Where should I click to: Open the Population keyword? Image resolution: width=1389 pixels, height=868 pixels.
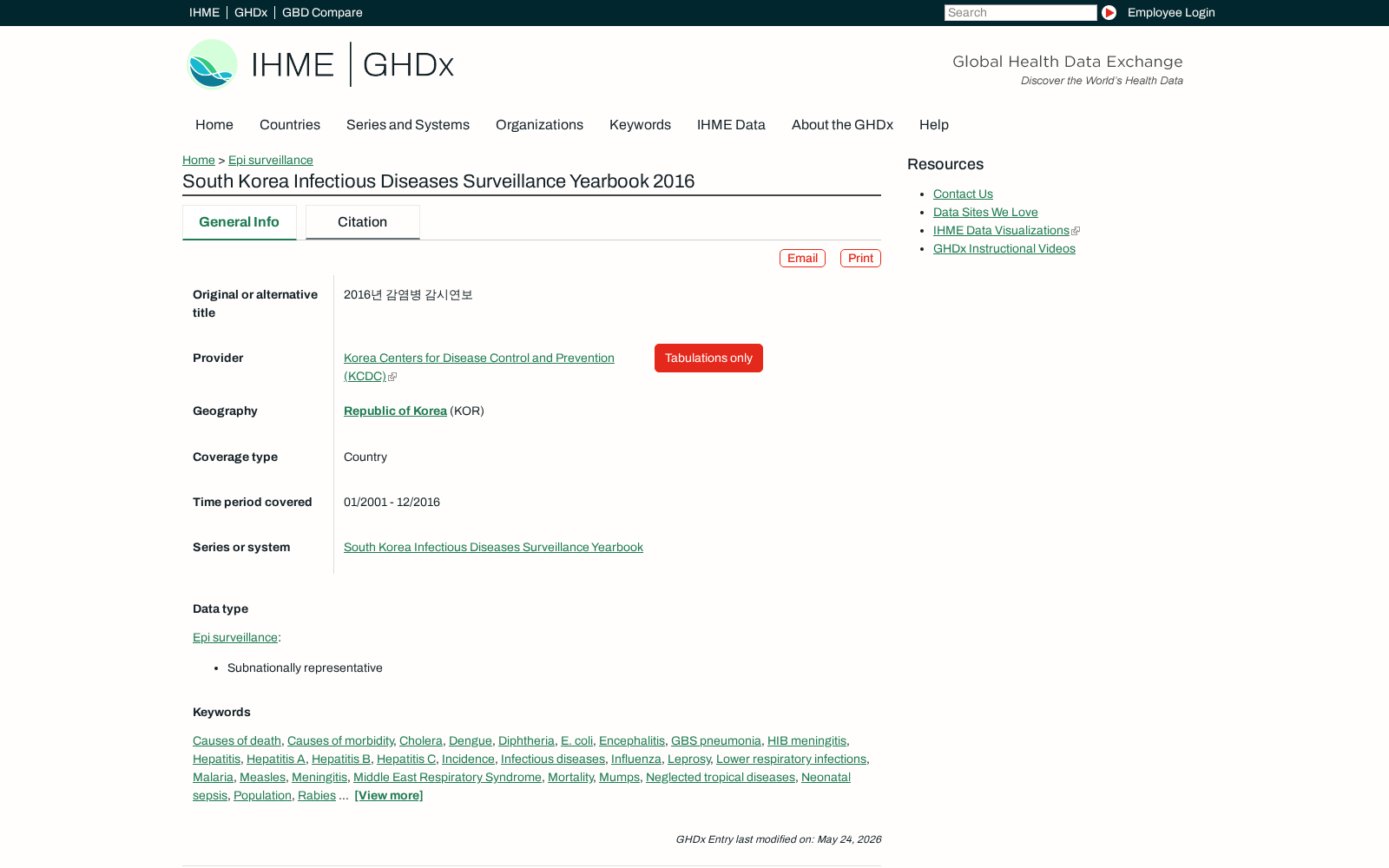pos(262,795)
